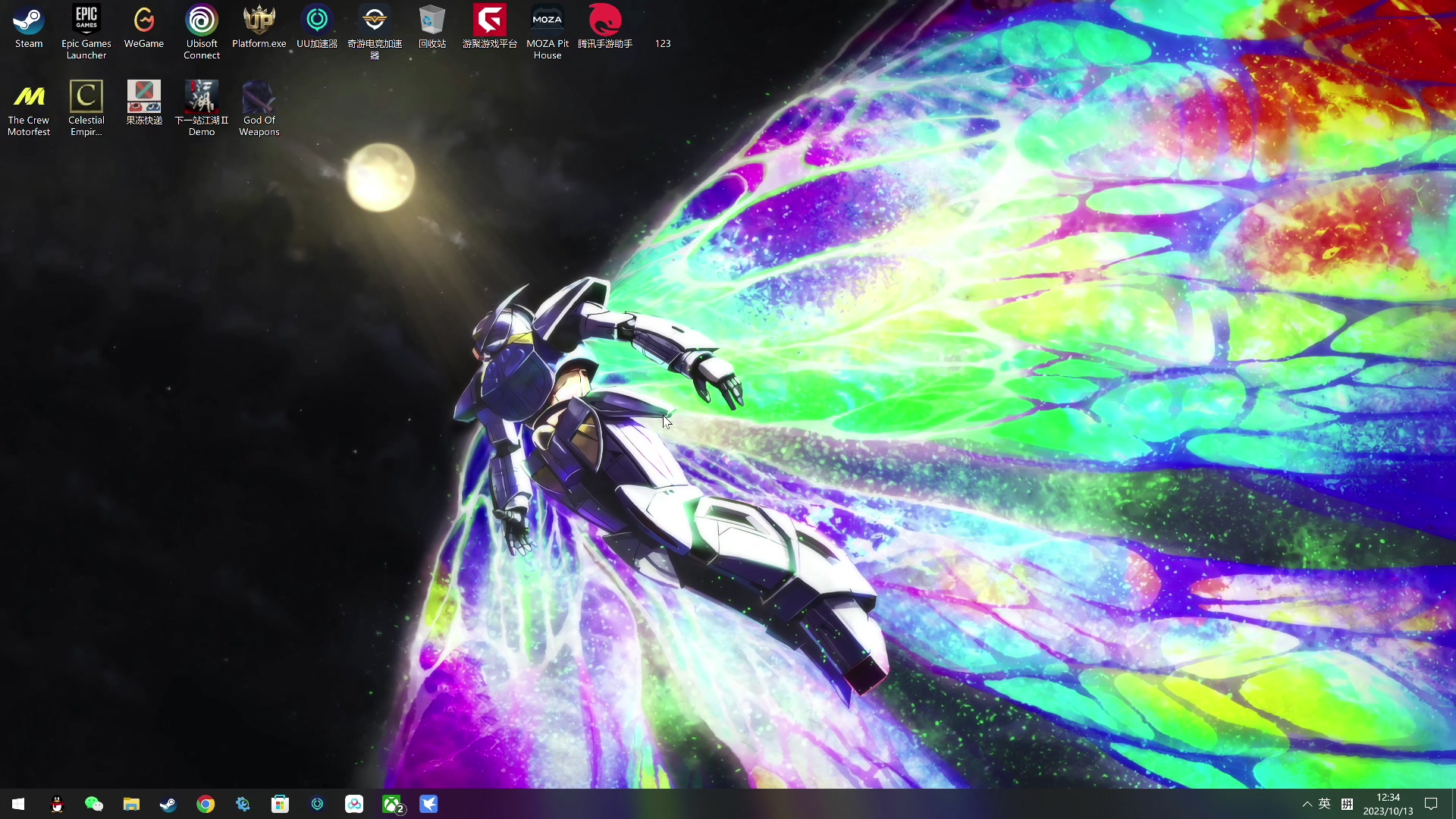Open the blue gear taskbar app

(243, 804)
